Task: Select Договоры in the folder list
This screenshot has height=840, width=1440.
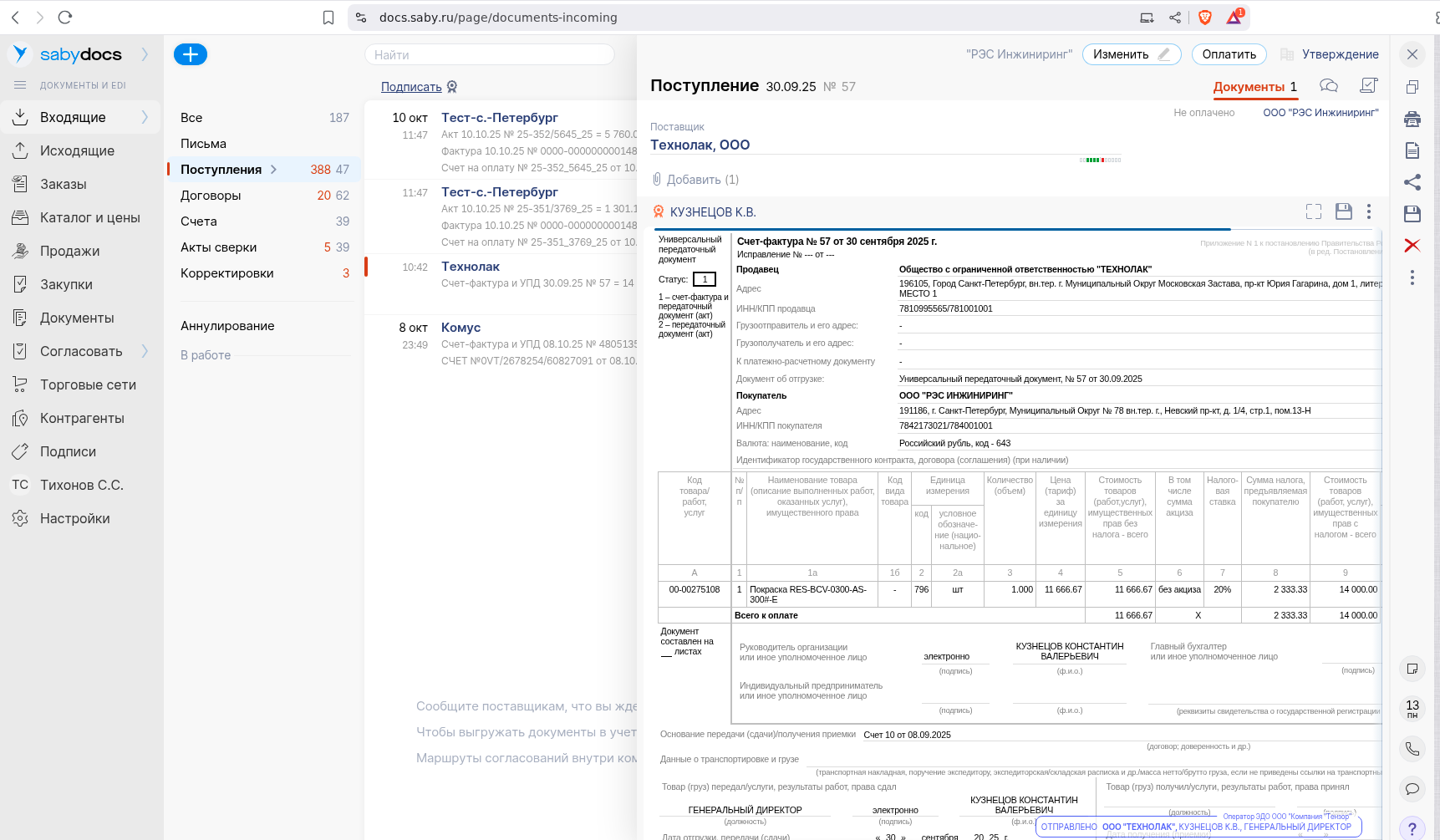Action: pyautogui.click(x=211, y=196)
